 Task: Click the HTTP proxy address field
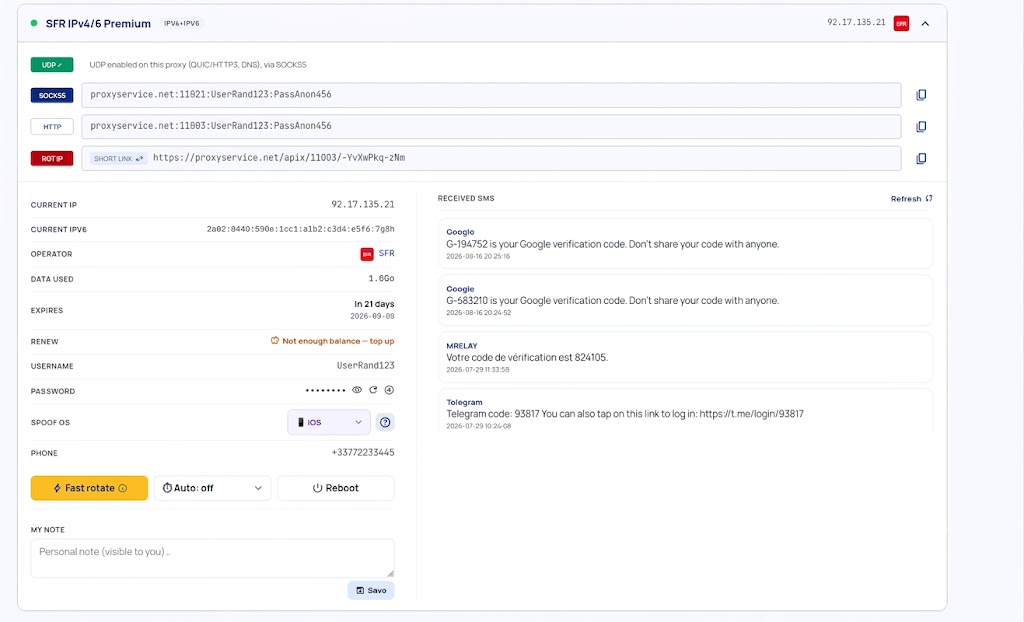(x=491, y=126)
